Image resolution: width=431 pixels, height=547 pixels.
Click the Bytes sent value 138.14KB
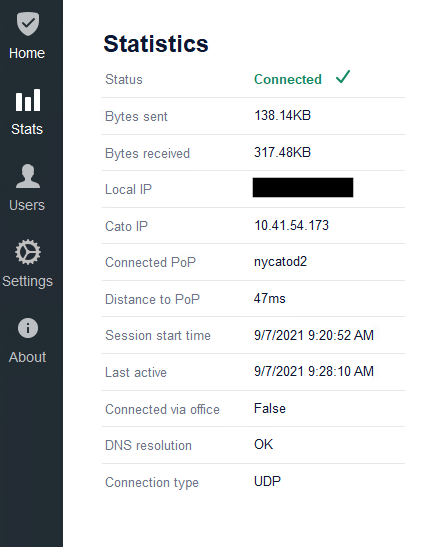[282, 115]
